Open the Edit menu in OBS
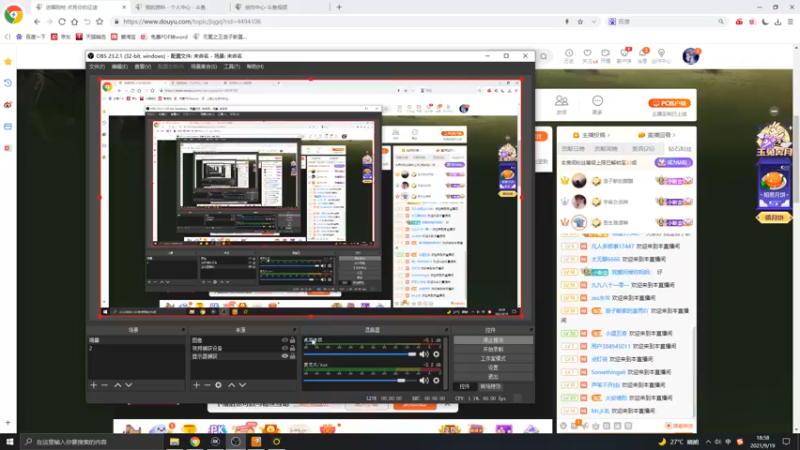Screen dimensions: 800x450 119,66
